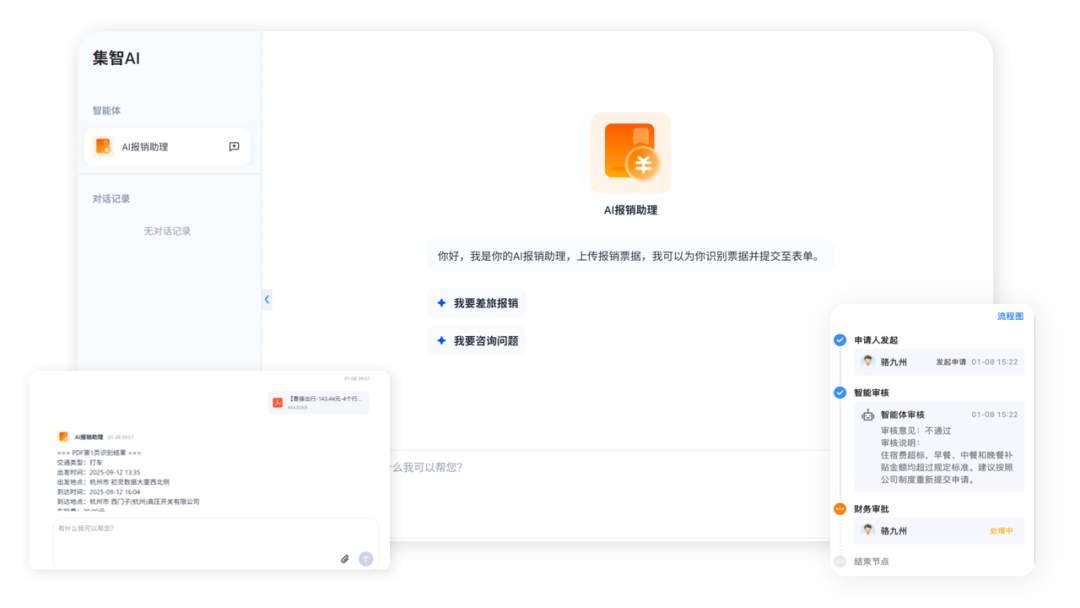Viewport: 1080px width, 608px height.
Task: Click 骆九州 avatar in 财务审批 row
Action: [868, 530]
